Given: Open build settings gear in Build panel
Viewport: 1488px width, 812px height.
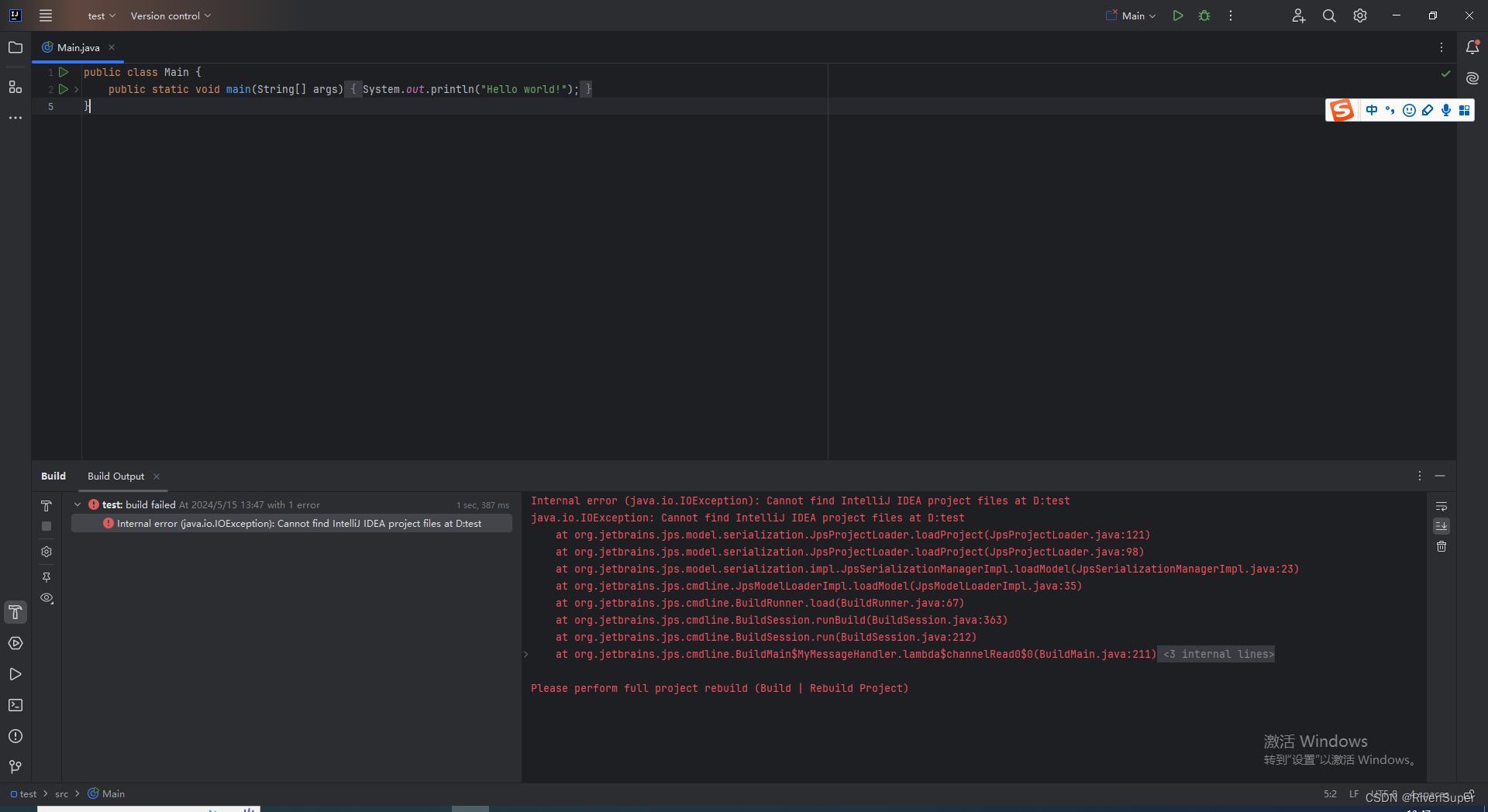Looking at the screenshot, I should (x=46, y=552).
